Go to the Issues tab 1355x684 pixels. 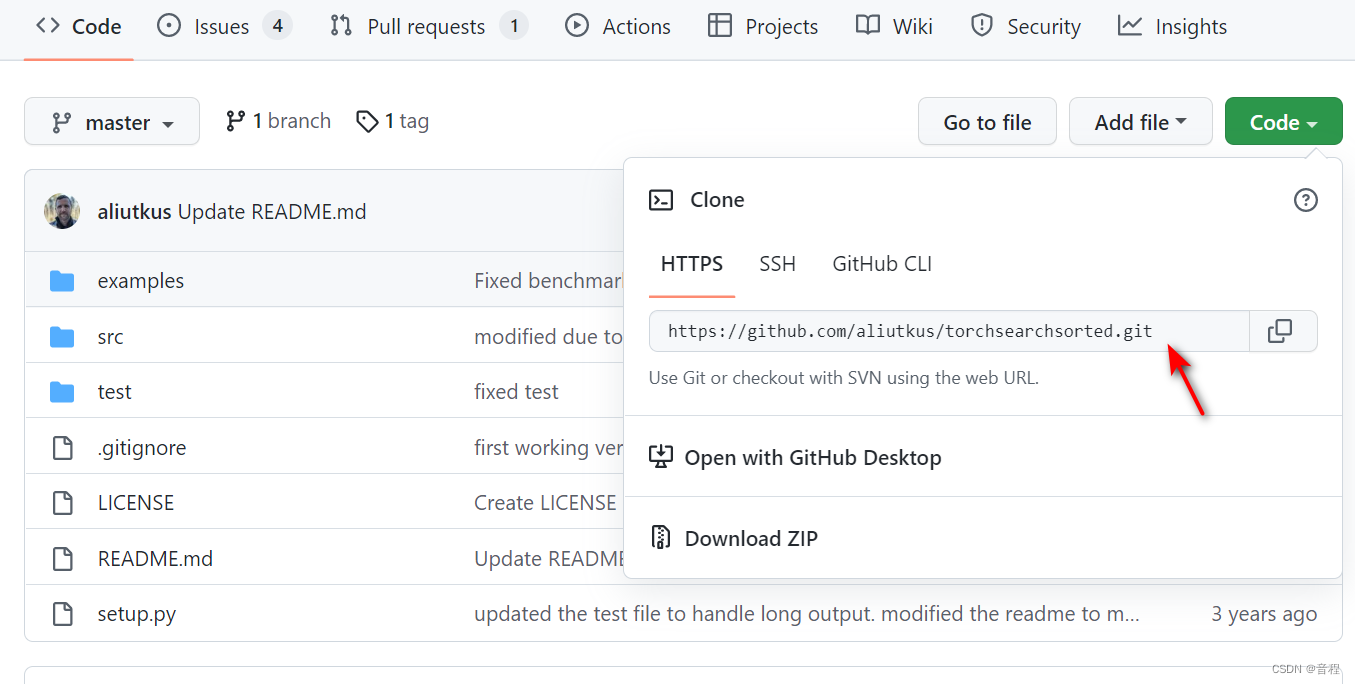(x=221, y=27)
